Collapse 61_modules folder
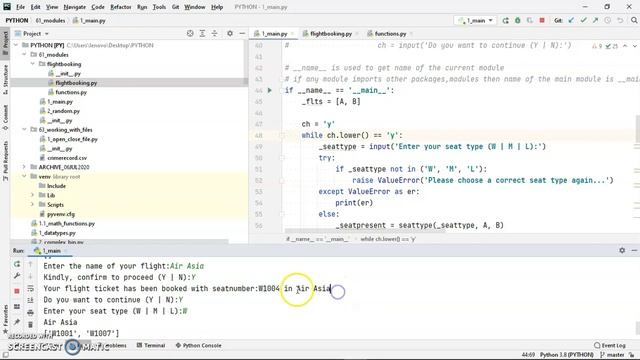Screen dimensions: 640x360 coord(24,54)
